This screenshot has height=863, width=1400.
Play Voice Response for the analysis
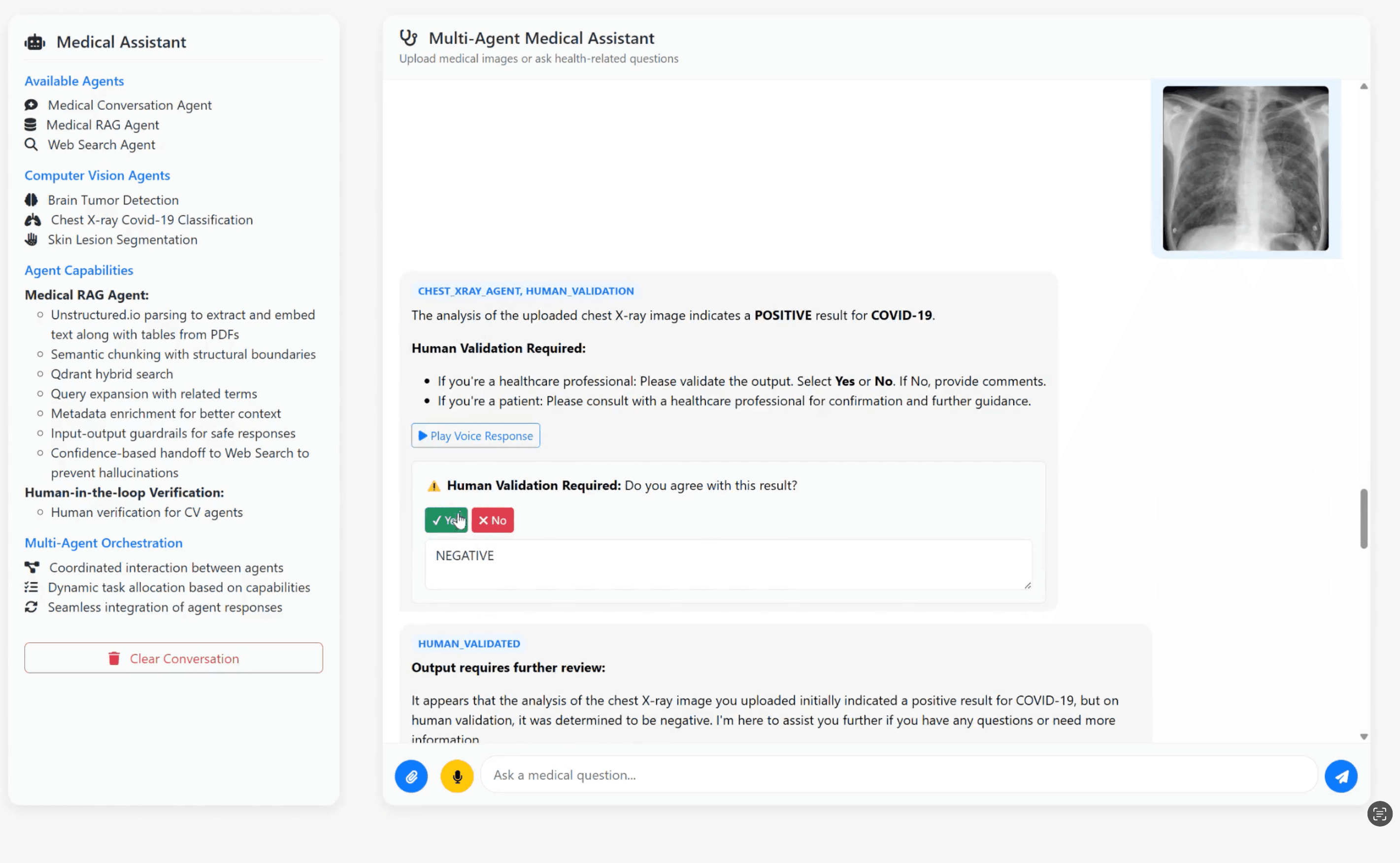click(x=475, y=435)
